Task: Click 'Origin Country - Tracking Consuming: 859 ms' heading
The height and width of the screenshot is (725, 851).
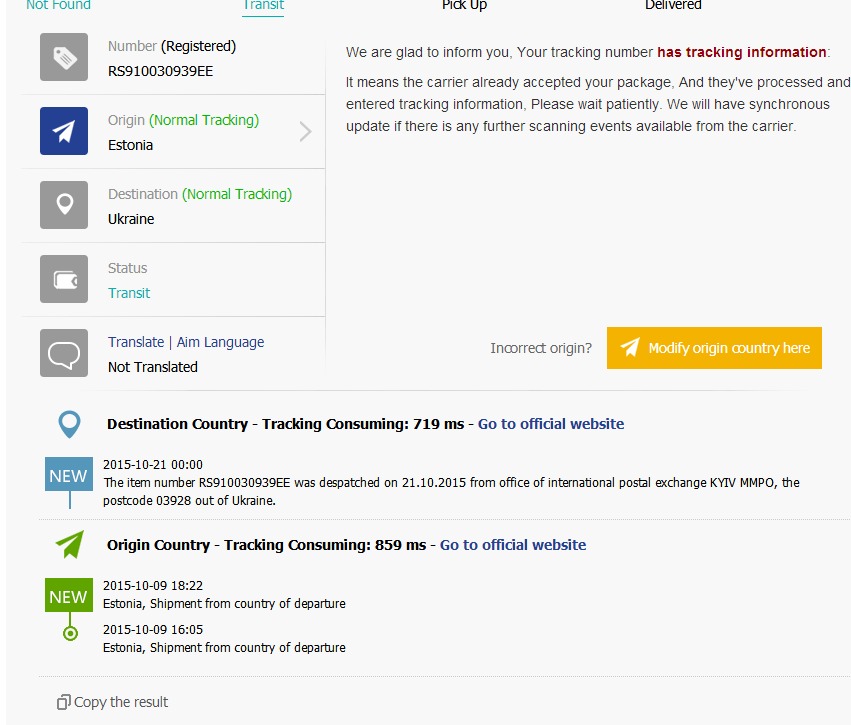Action: pyautogui.click(x=266, y=545)
